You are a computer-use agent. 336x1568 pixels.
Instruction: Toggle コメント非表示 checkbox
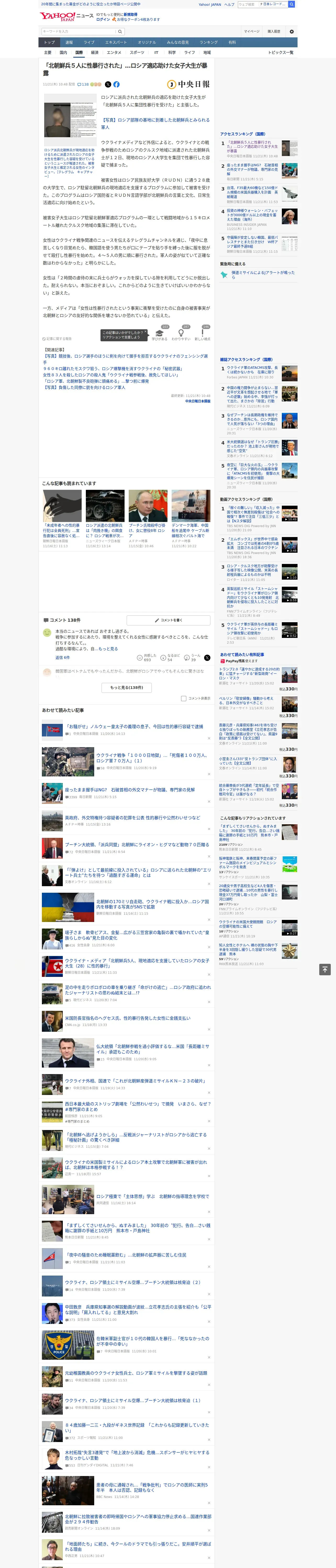(183, 698)
